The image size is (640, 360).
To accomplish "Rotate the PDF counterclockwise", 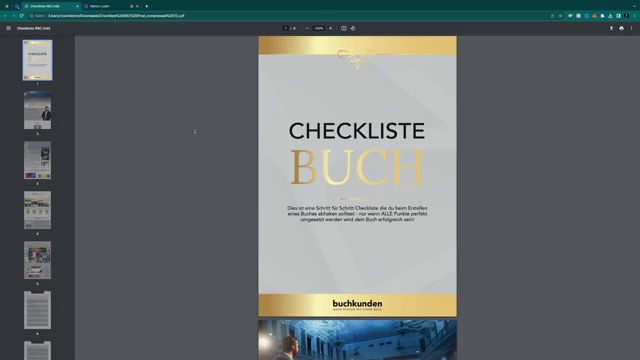I will click(x=353, y=29).
